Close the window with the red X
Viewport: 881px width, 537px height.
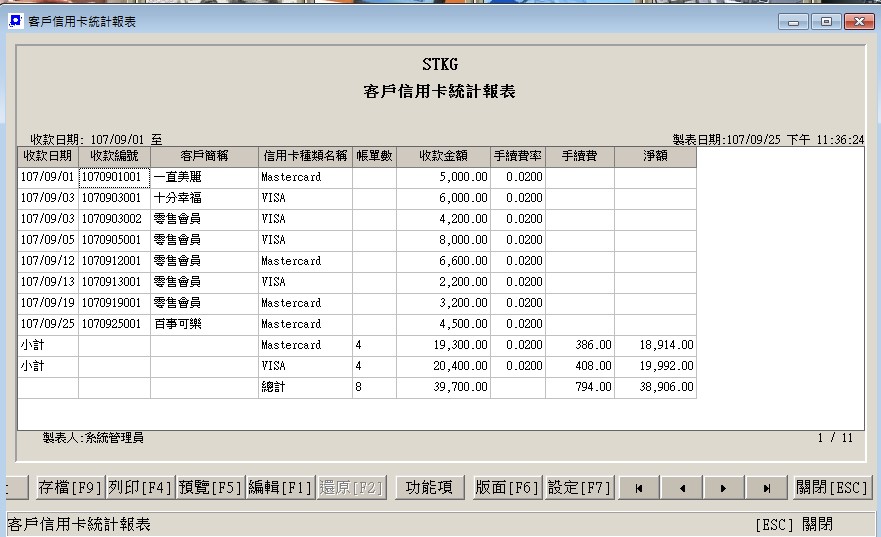click(859, 22)
